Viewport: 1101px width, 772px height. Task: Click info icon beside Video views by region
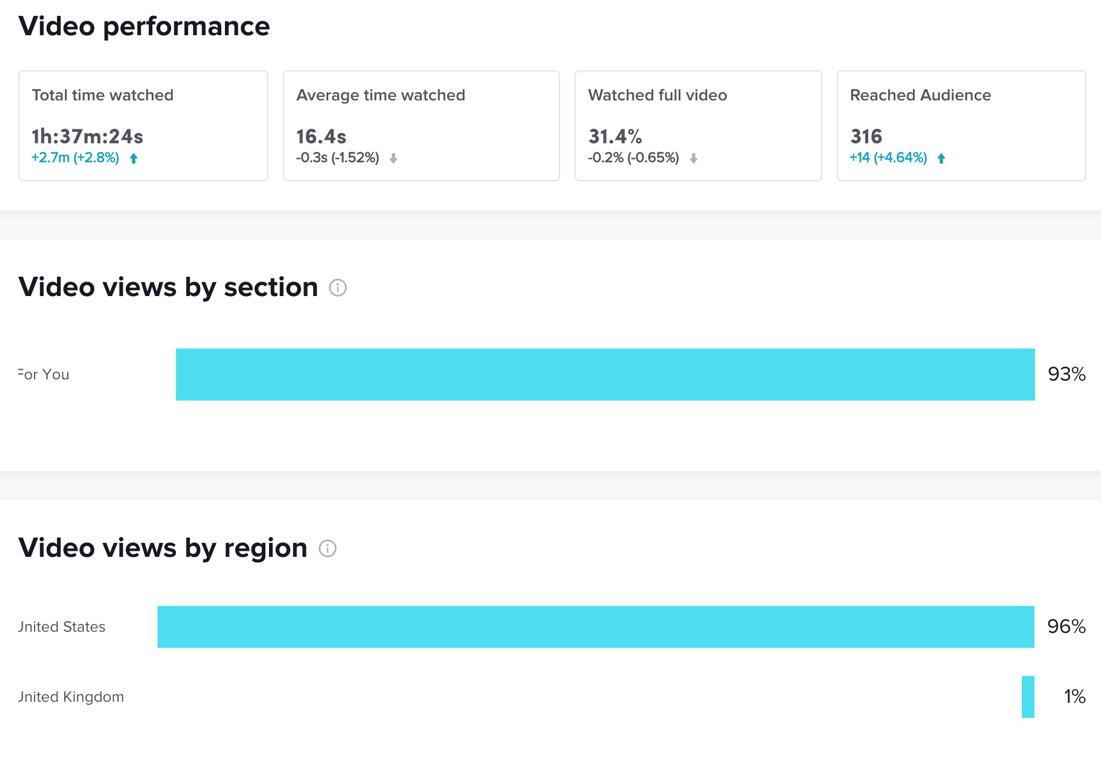[x=327, y=548]
